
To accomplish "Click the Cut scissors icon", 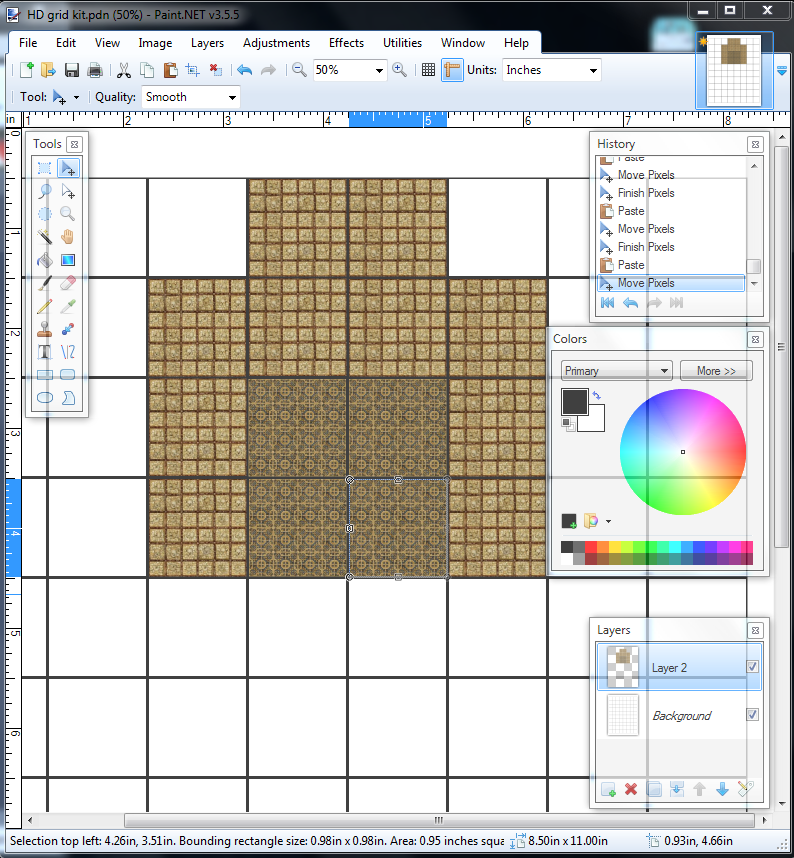I will click(124, 70).
